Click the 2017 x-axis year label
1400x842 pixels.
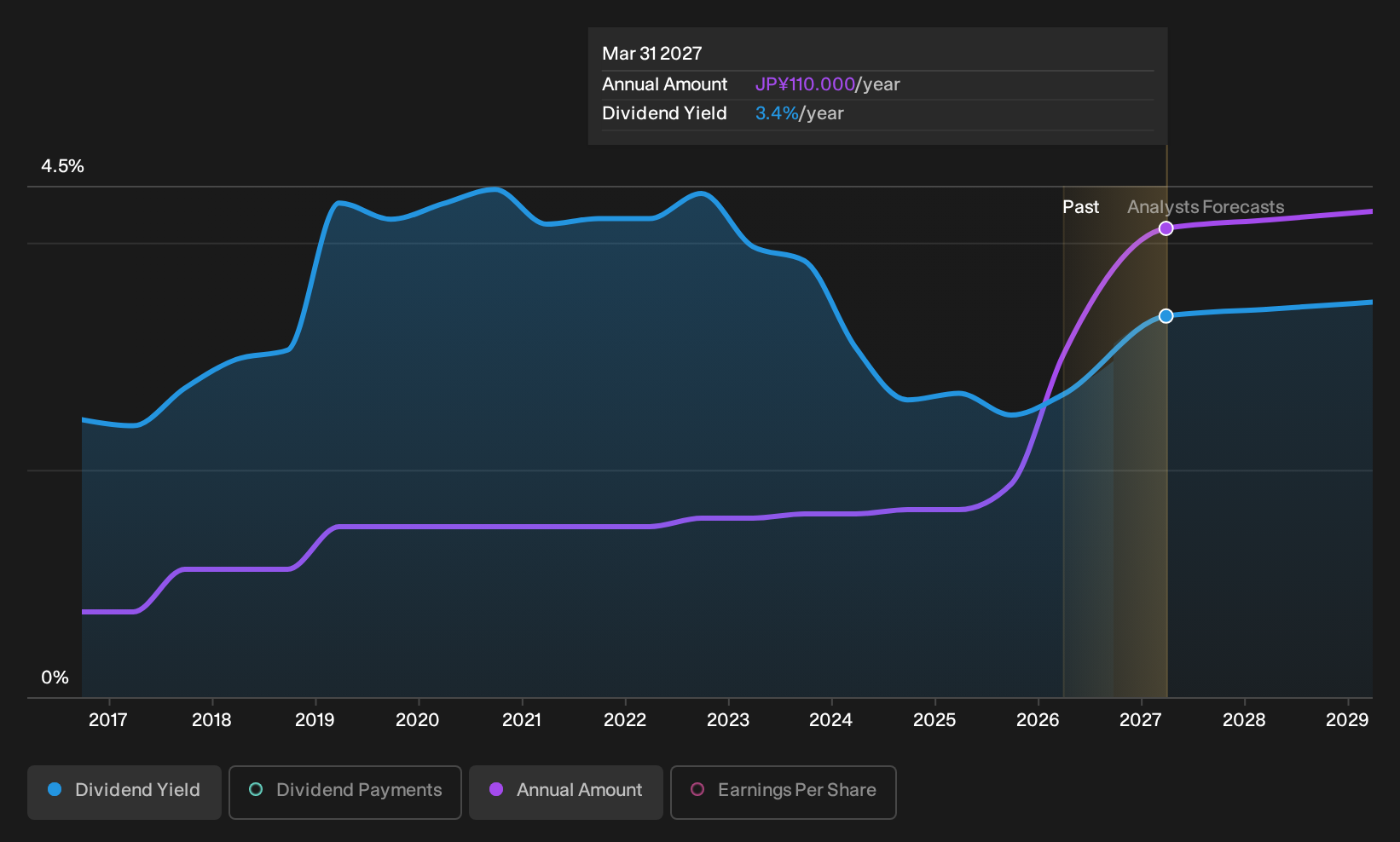tap(108, 720)
